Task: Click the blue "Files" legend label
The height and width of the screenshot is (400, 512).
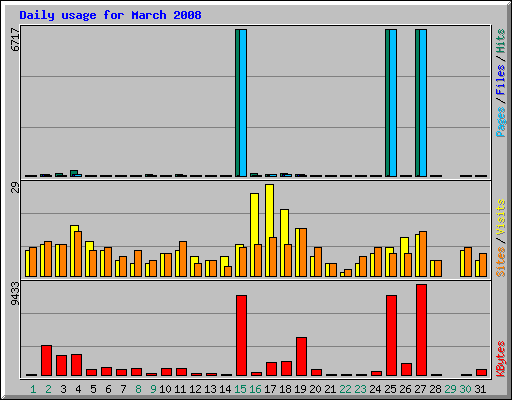Action: click(x=500, y=79)
